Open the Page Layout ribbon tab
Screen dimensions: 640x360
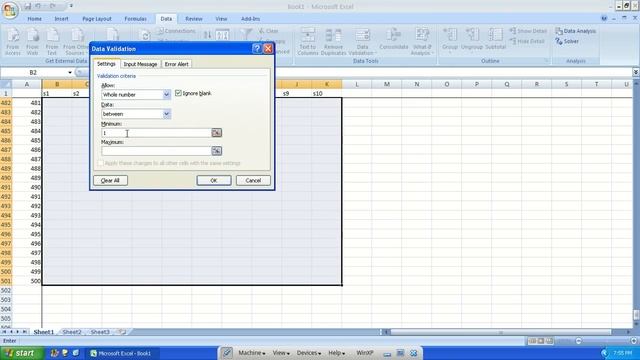click(x=97, y=19)
